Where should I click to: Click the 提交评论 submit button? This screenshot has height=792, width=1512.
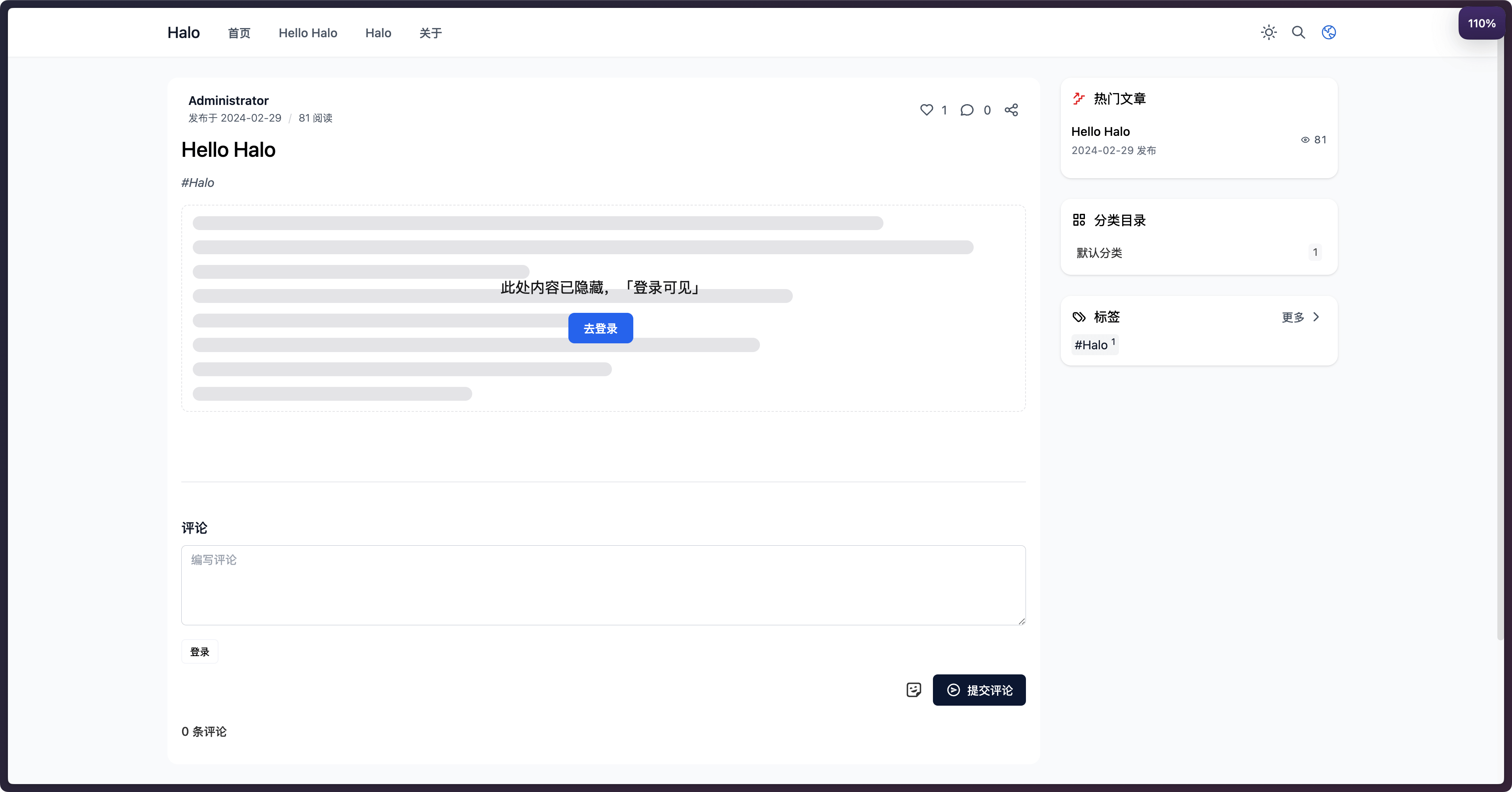click(x=979, y=690)
